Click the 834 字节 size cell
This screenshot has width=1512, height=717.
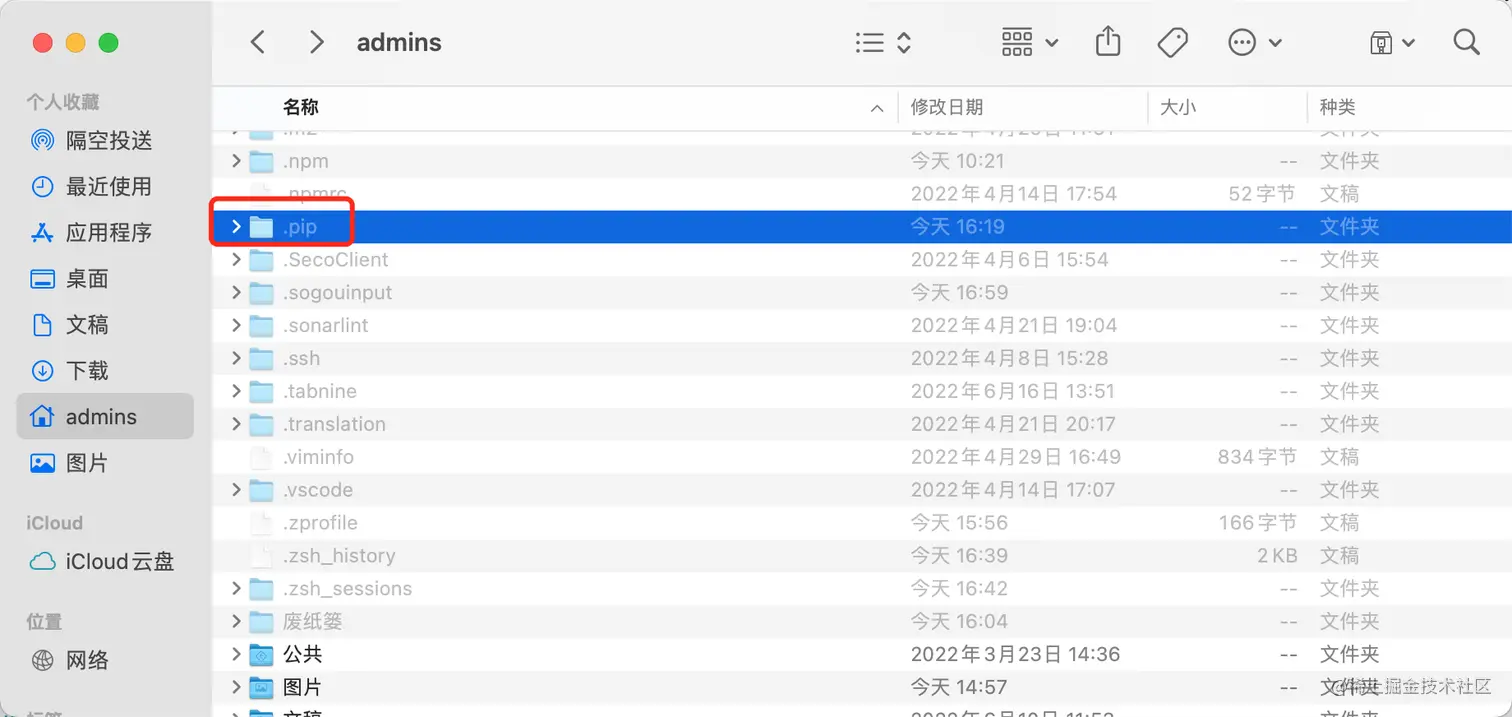1257,457
